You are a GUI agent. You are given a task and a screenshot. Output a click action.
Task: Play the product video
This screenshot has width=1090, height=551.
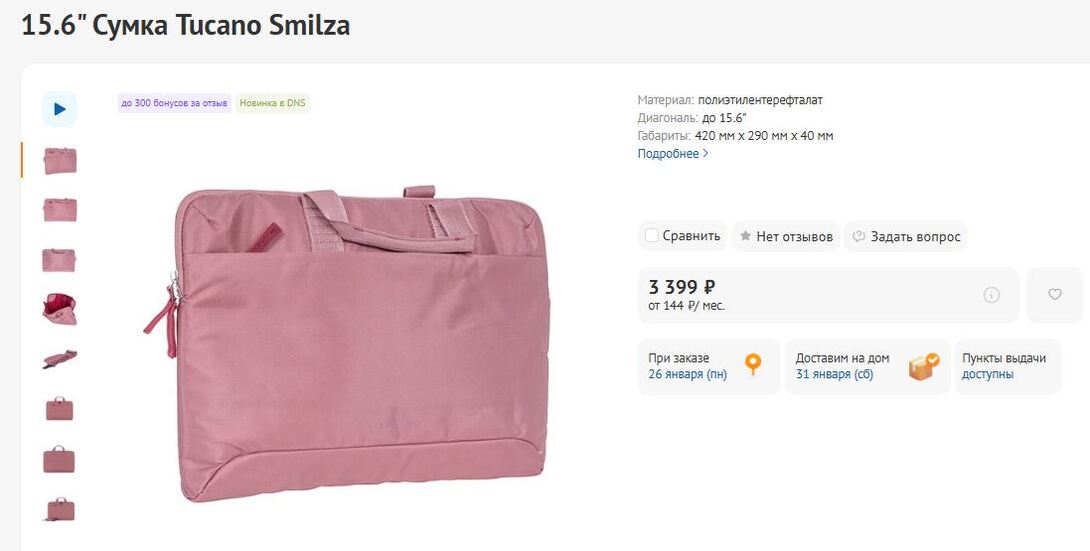pos(59,109)
